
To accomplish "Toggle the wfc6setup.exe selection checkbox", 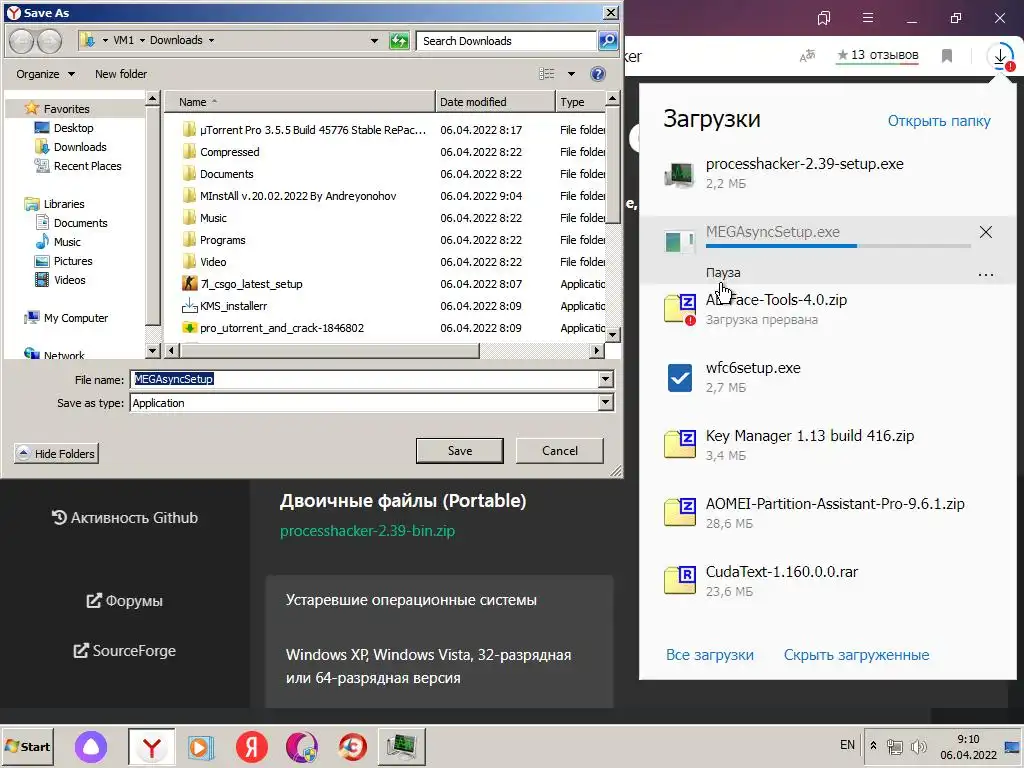I will click(680, 377).
